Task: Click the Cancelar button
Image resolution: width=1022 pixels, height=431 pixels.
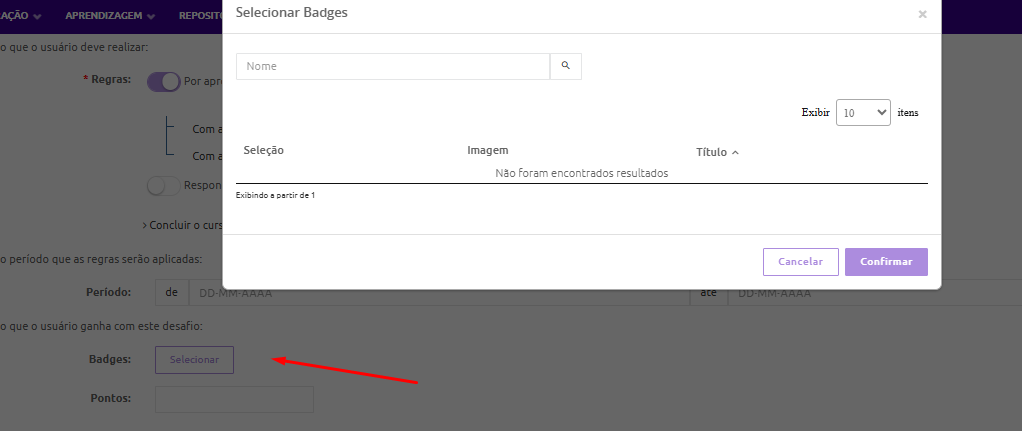Action: coord(800,262)
